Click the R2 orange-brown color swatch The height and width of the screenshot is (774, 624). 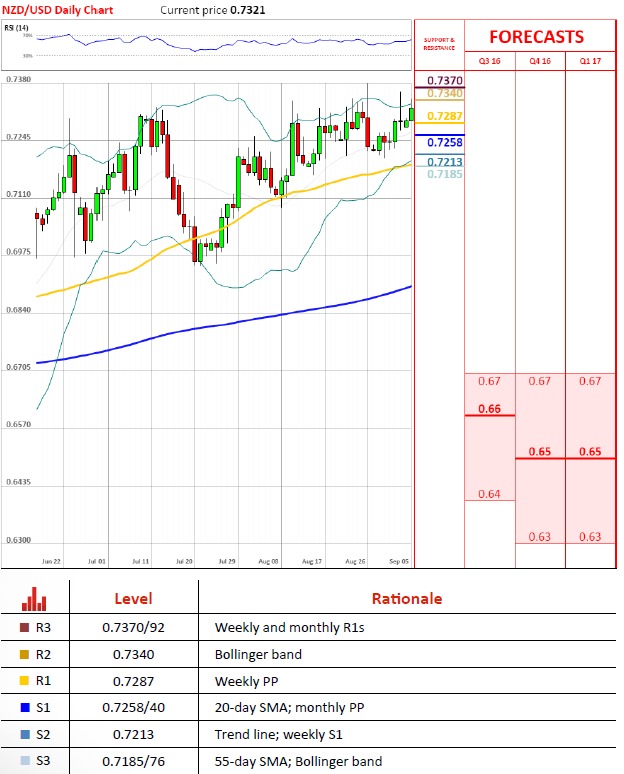pyautogui.click(x=24, y=655)
